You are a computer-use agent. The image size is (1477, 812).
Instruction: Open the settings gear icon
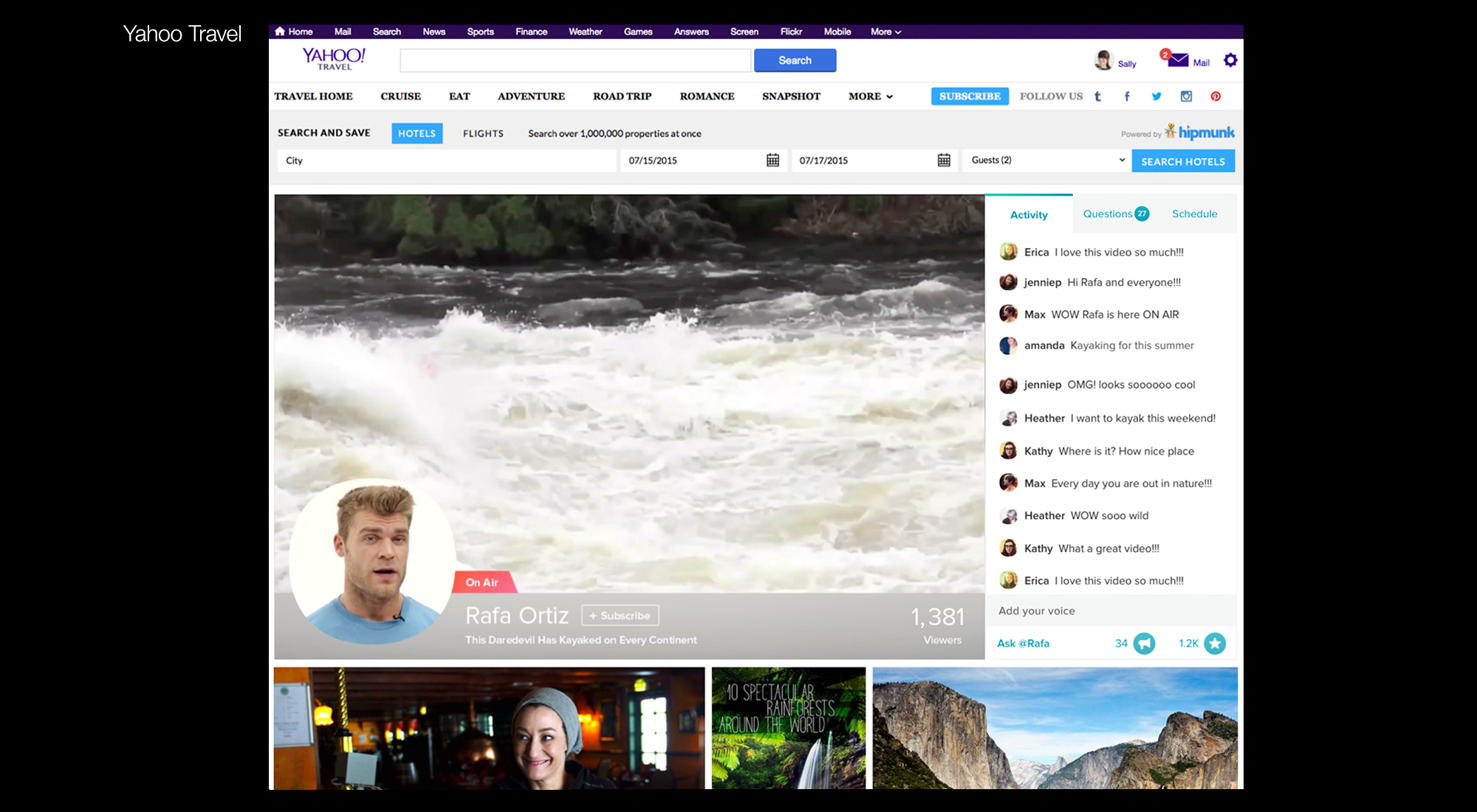[x=1230, y=61]
